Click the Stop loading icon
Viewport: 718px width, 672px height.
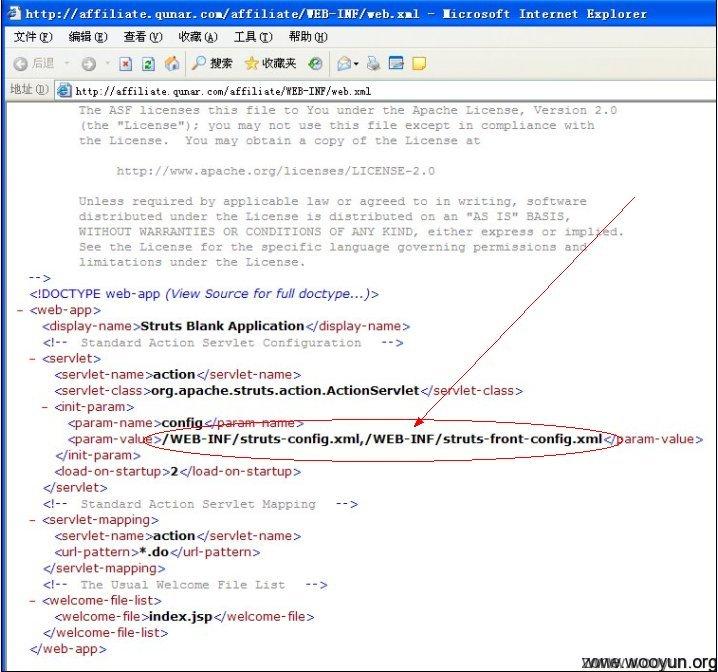tap(125, 64)
